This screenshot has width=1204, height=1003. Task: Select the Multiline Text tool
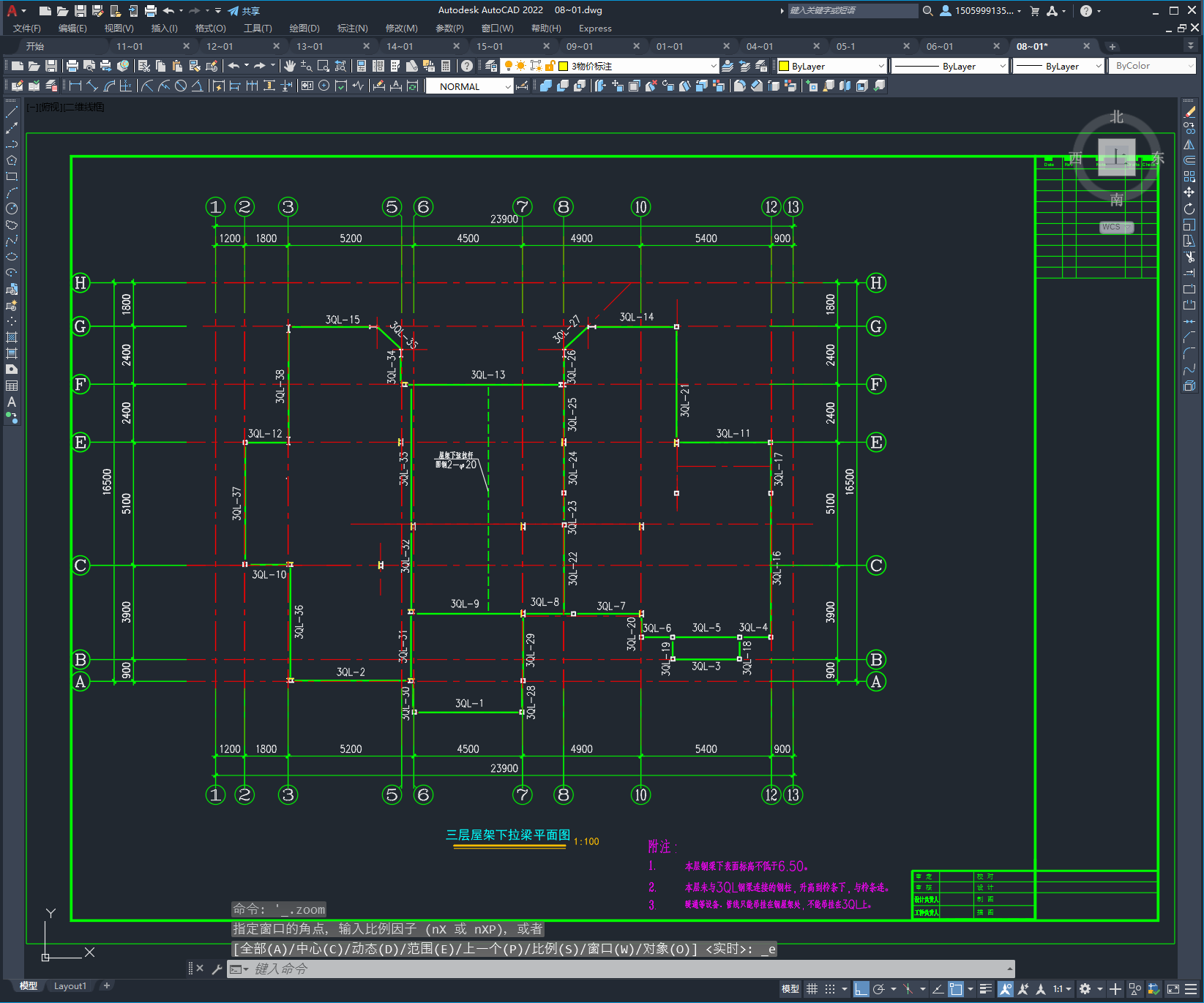point(12,402)
